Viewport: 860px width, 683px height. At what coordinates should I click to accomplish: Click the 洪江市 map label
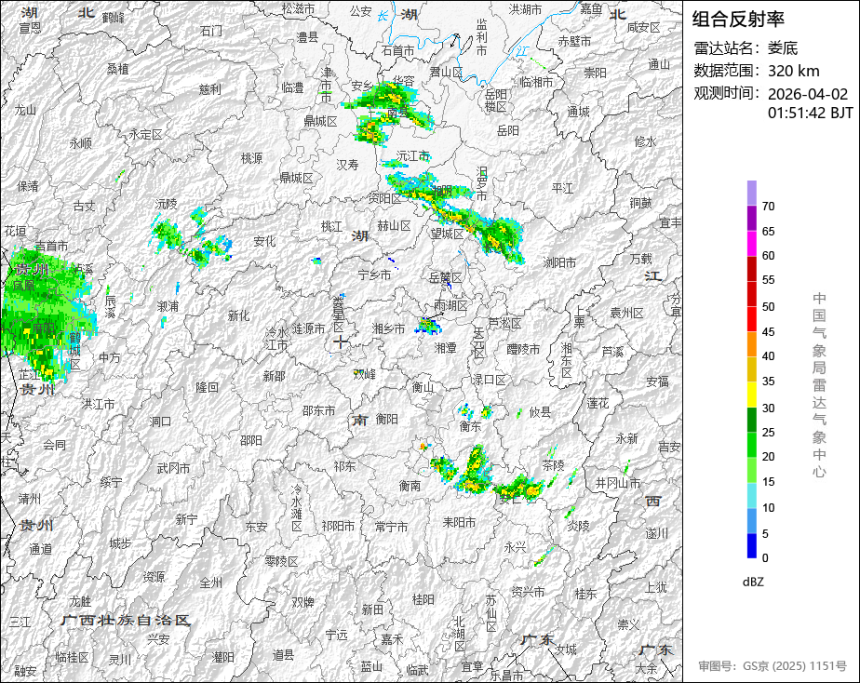98,404
